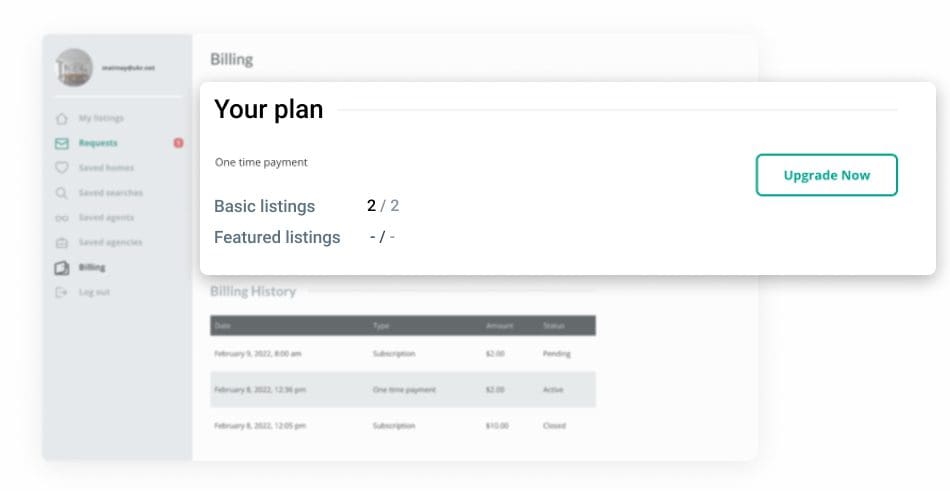950x491 pixels.
Task: Go to the My listings menu label
Action: (101, 118)
